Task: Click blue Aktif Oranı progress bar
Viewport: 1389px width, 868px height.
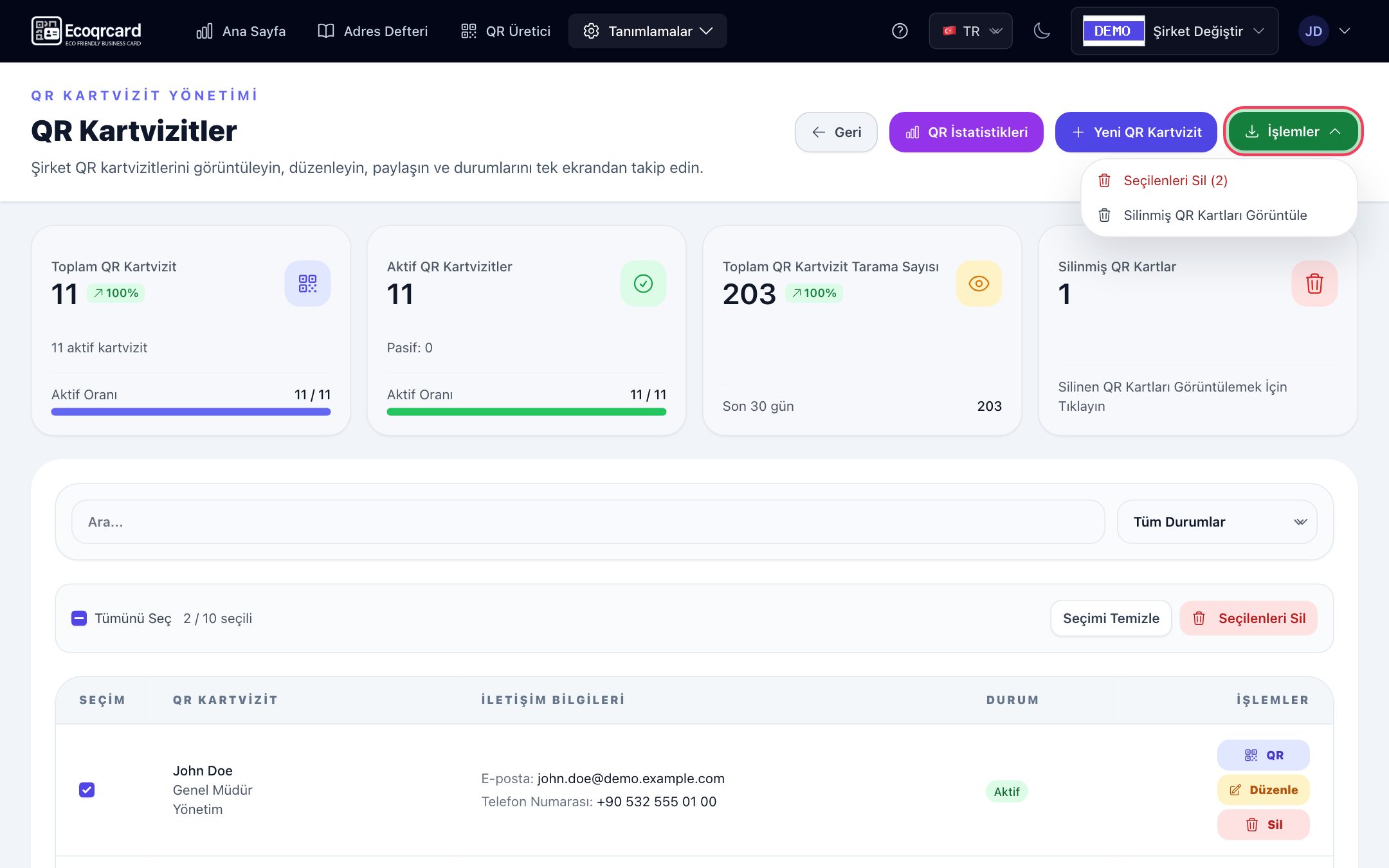Action: [191, 411]
